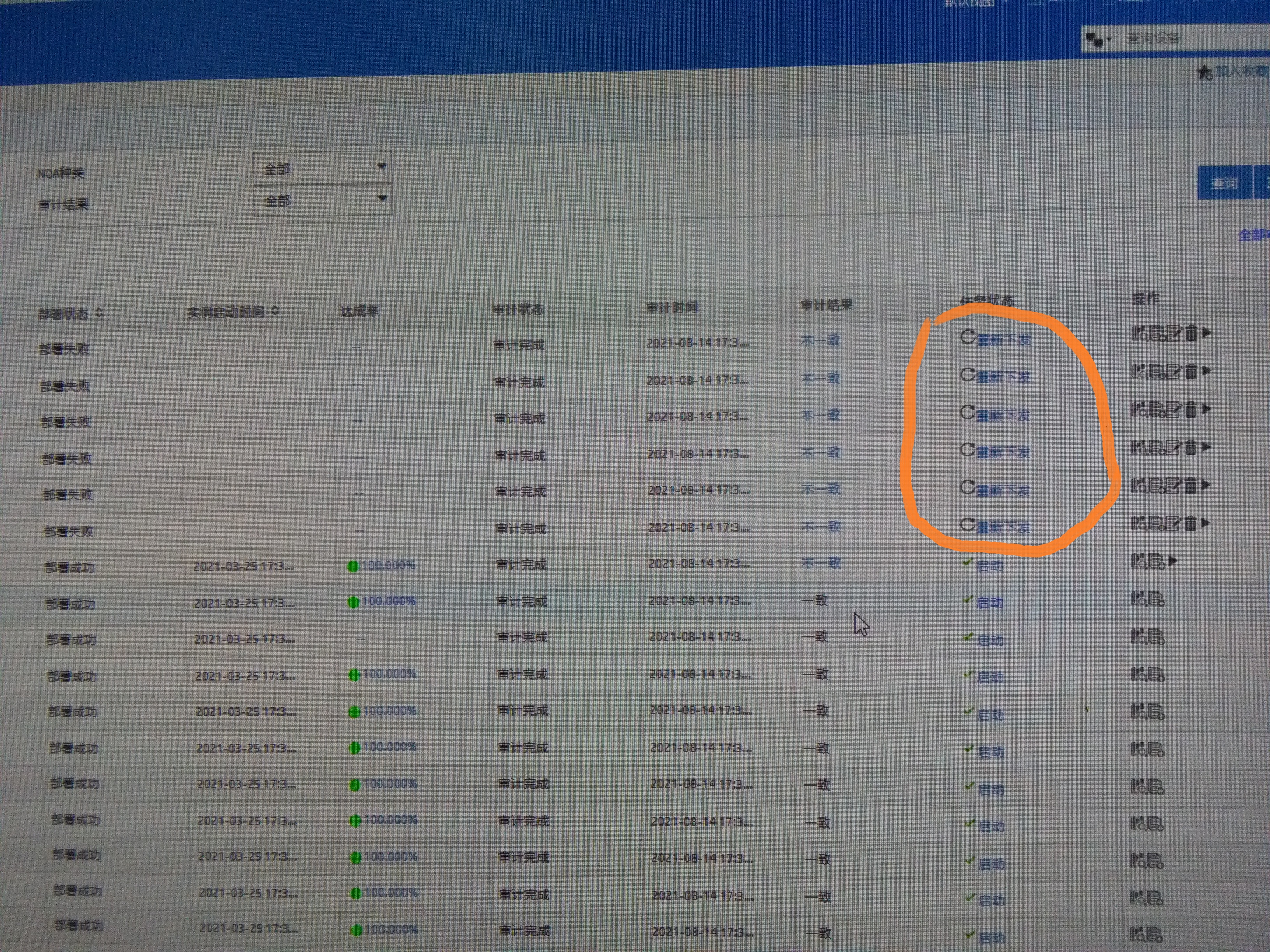Open the NQA种类 dropdown
Image resolution: width=1270 pixels, height=952 pixels.
click(x=322, y=168)
